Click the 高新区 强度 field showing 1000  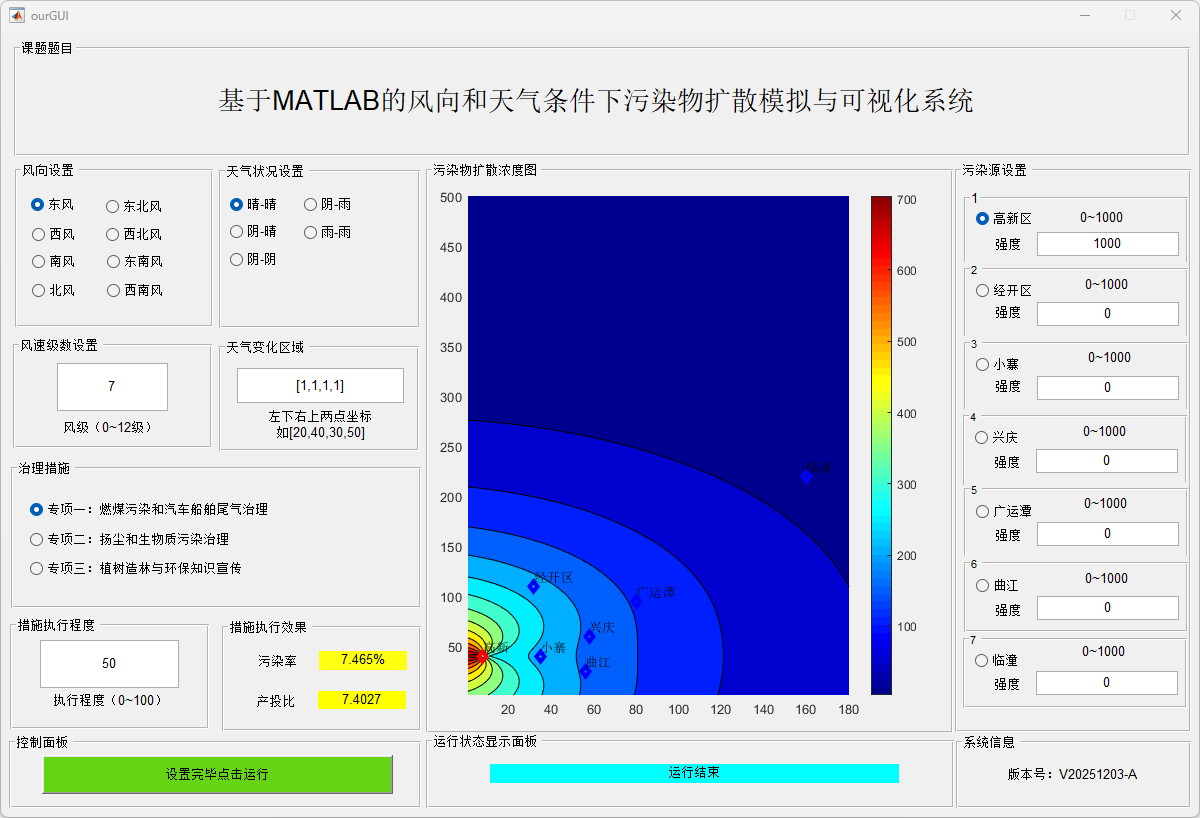point(1107,244)
